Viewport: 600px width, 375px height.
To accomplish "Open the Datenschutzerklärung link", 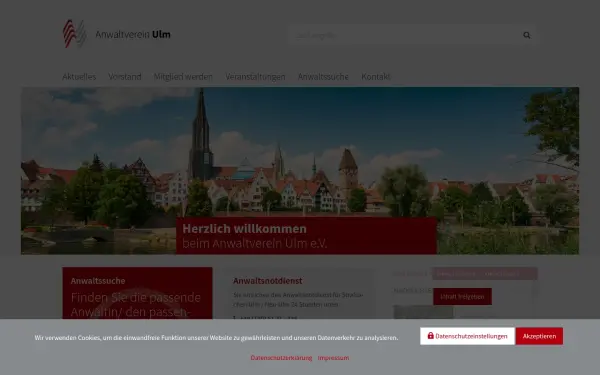I will (x=281, y=358).
